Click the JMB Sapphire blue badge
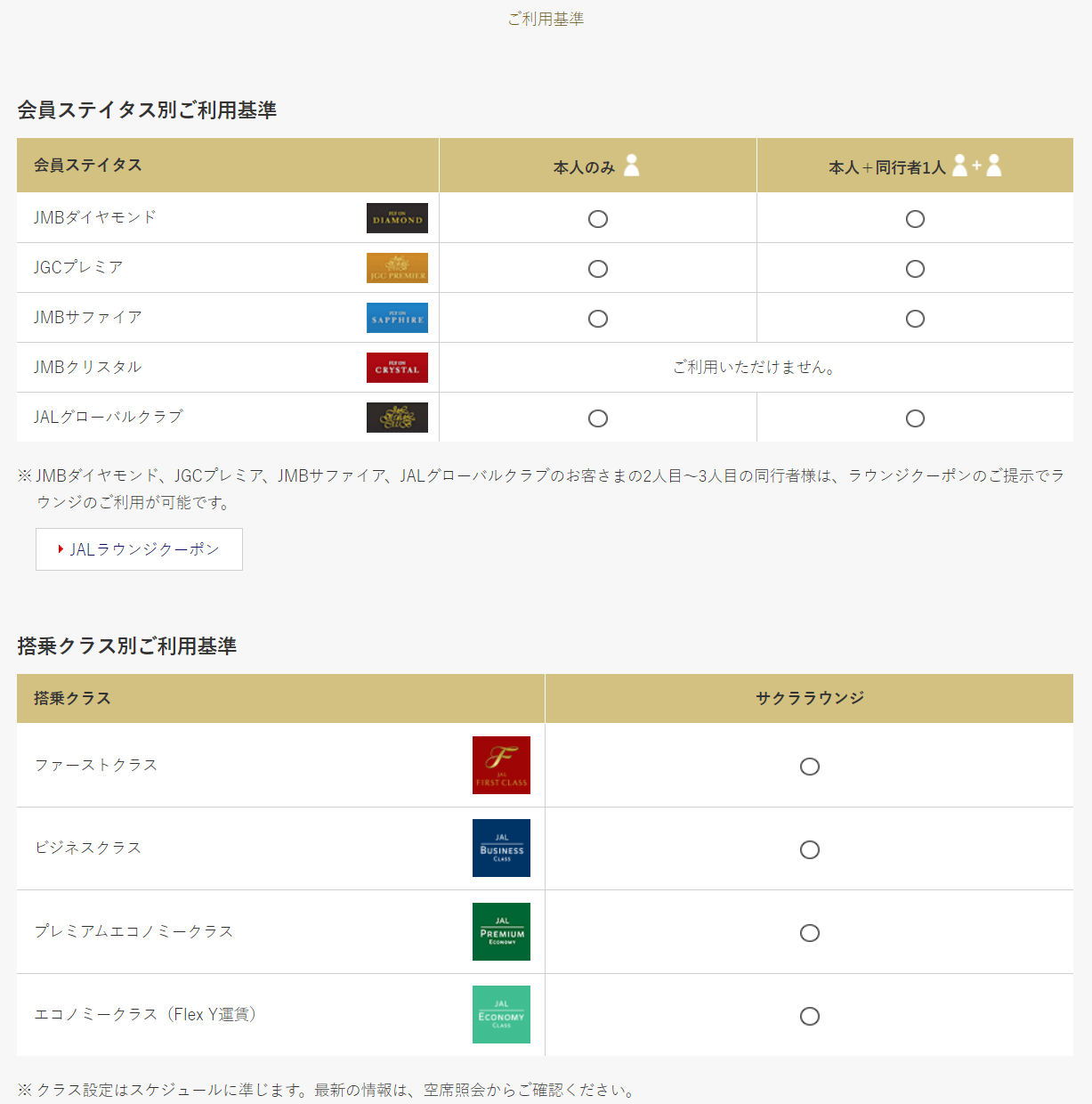Screen dimensions: 1092x1104 coord(397,318)
